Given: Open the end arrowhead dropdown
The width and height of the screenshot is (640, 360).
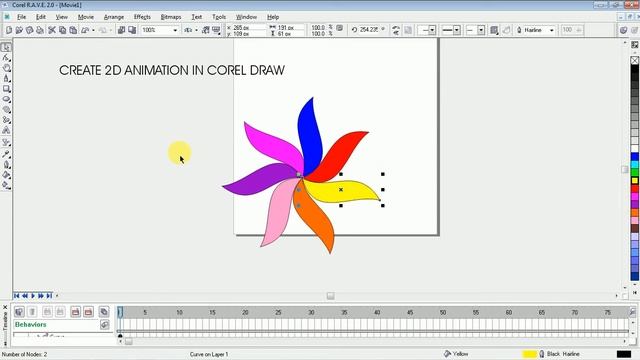Looking at the screenshot, I should (x=481, y=30).
